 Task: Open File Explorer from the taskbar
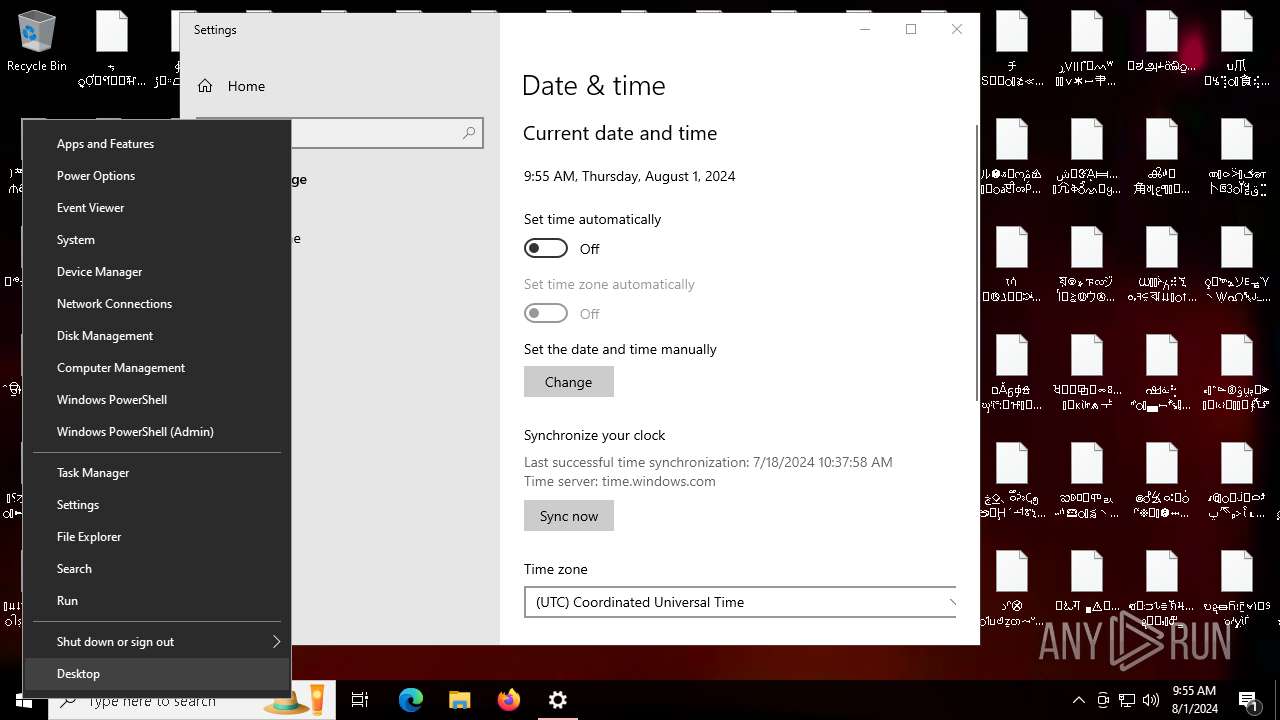[459, 700]
